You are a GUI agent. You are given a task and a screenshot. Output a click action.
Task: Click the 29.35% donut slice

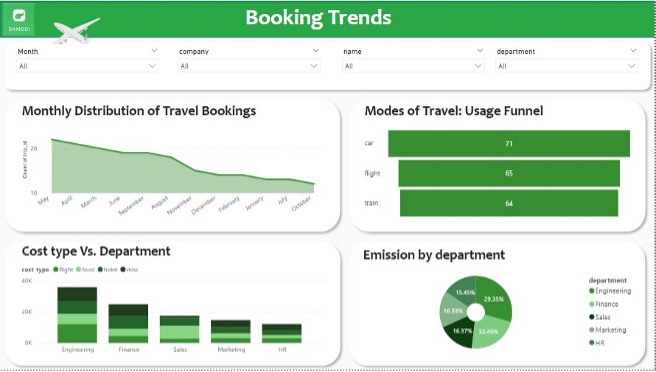[x=496, y=298]
